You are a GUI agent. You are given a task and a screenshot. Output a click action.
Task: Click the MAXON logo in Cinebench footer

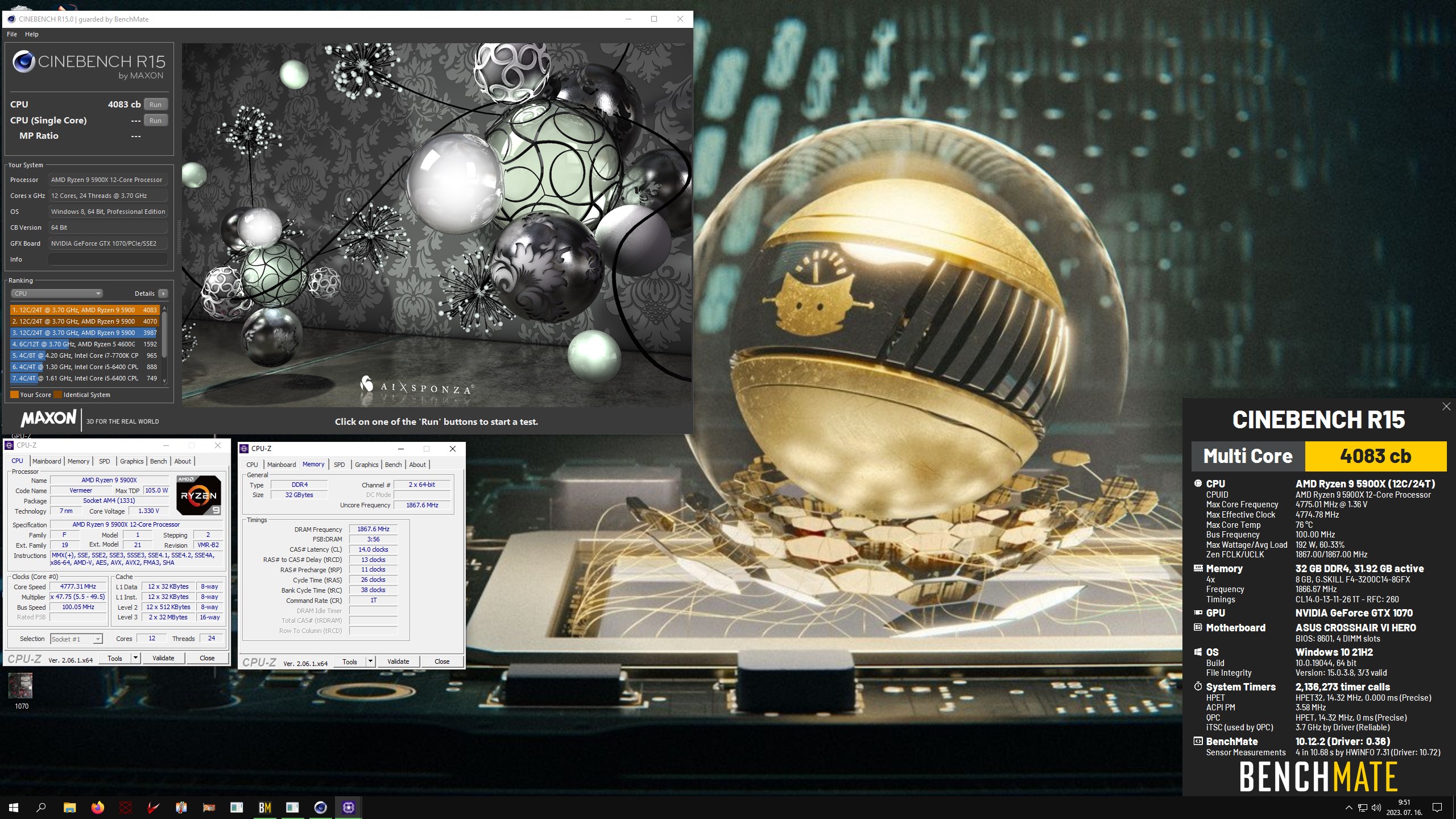(x=48, y=419)
